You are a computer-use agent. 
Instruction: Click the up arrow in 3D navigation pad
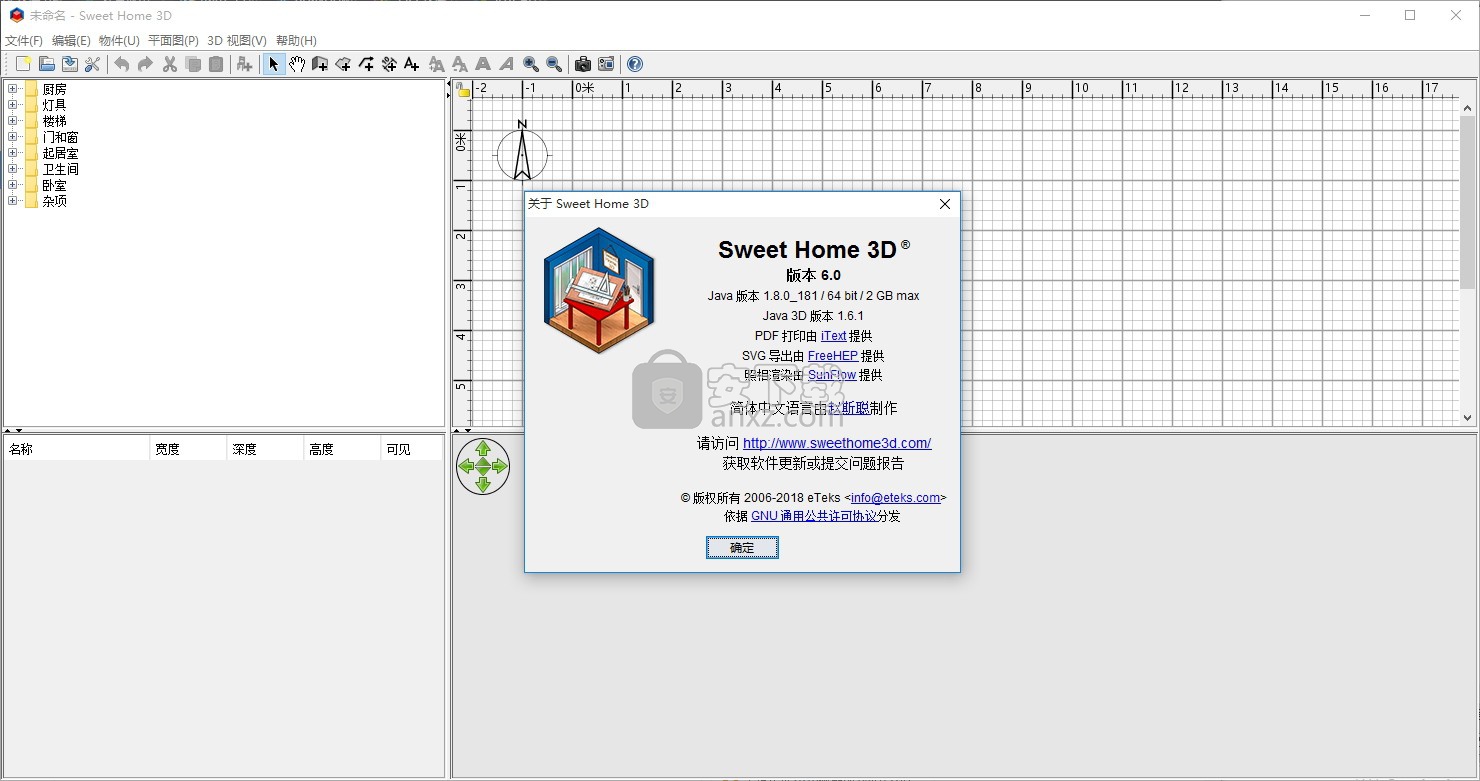(483, 449)
